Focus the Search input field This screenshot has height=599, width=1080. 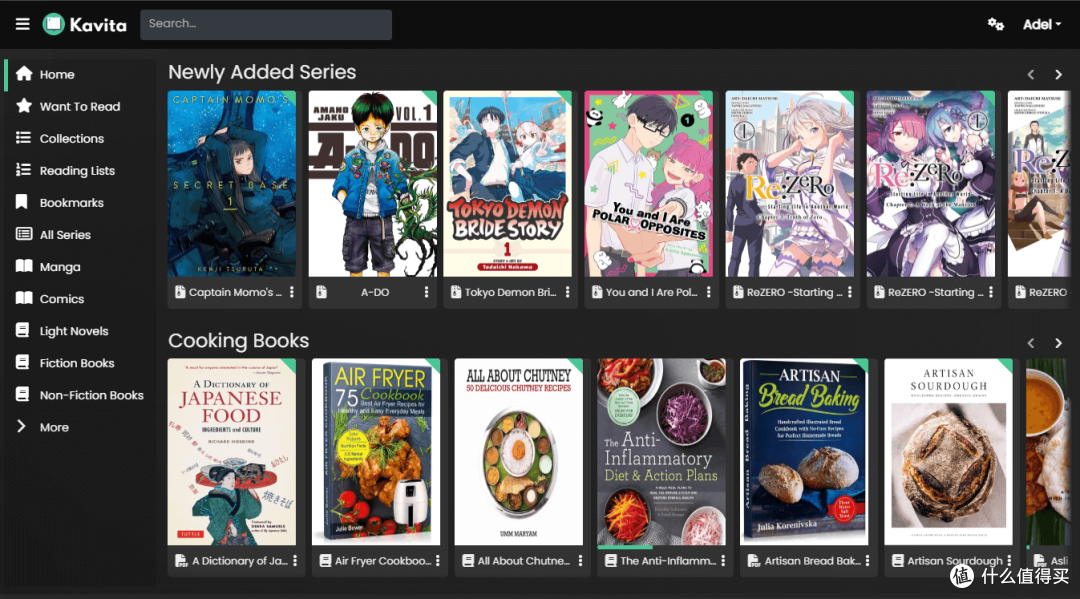266,24
